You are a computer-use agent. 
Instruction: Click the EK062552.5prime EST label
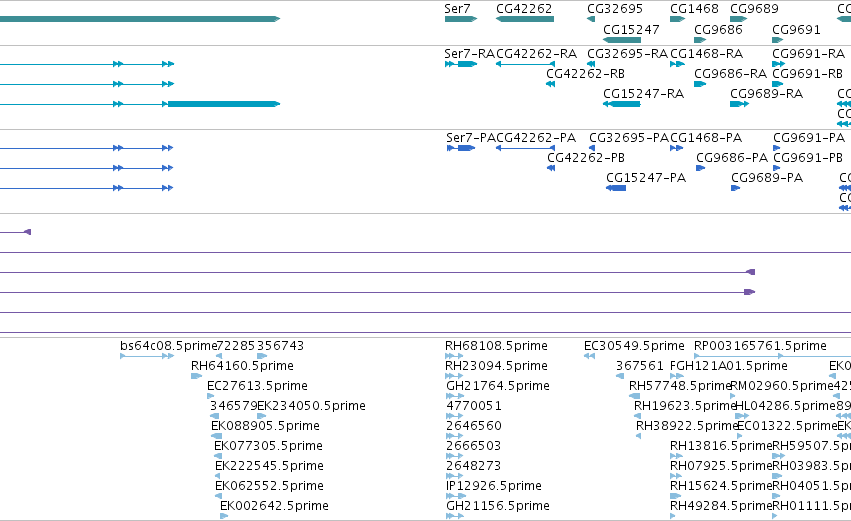coord(269,486)
